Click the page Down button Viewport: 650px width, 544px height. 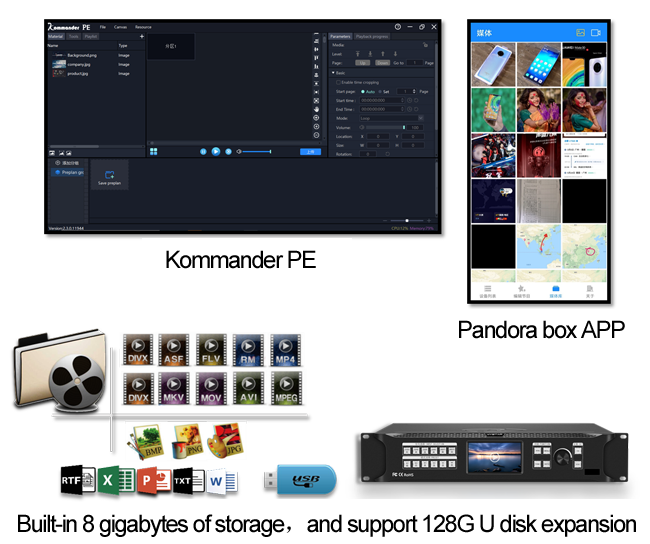(x=382, y=62)
